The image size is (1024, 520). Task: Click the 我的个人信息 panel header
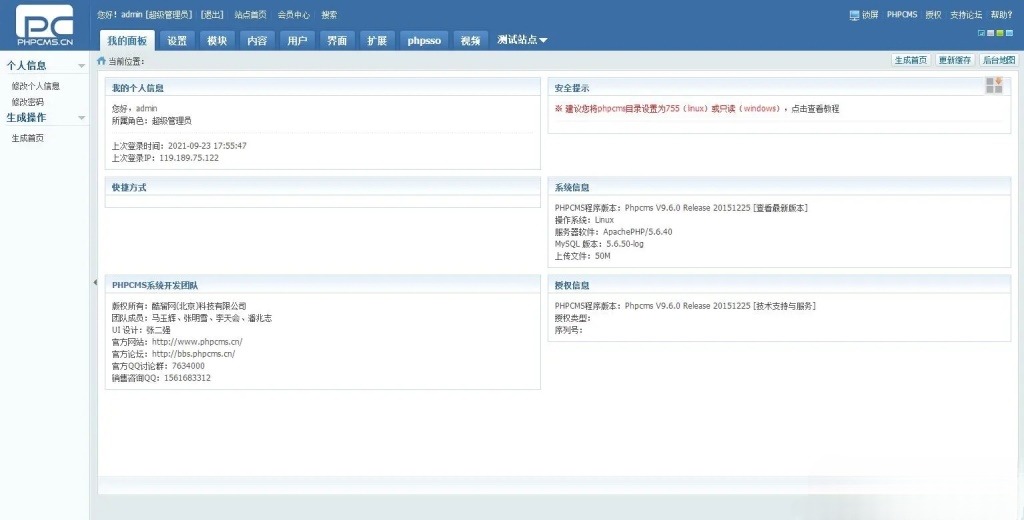click(x=323, y=88)
